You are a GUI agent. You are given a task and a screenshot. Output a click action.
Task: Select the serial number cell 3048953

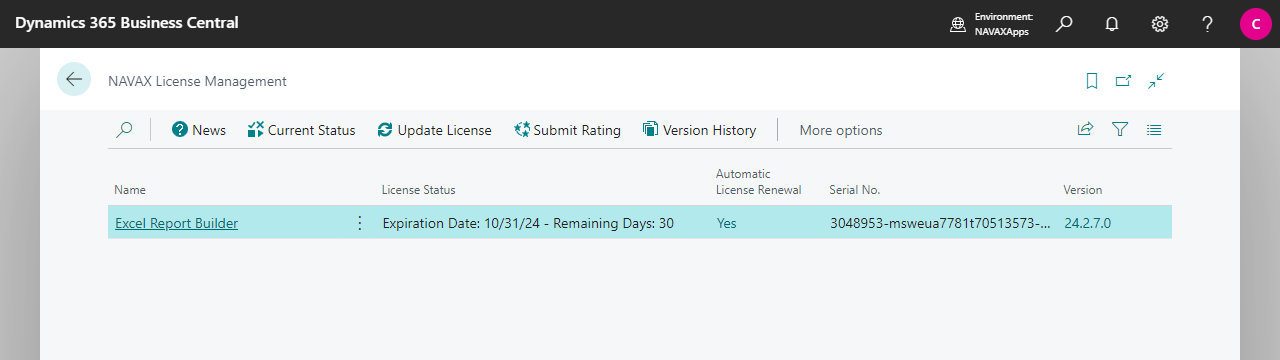click(940, 223)
